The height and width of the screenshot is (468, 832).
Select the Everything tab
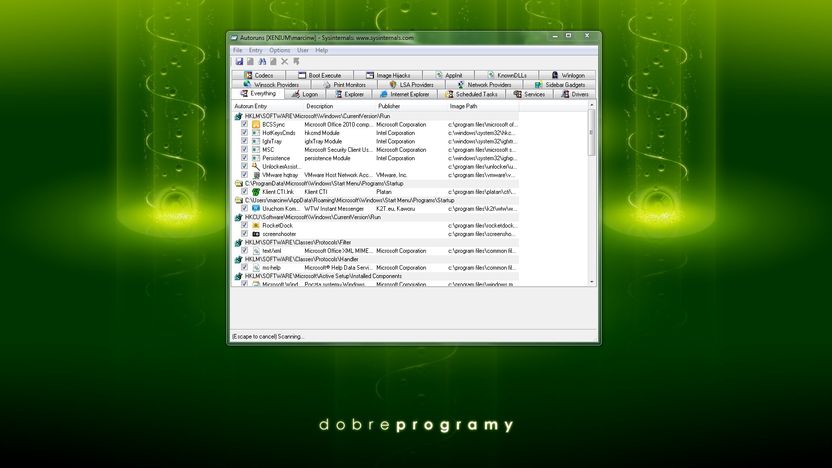[258, 94]
